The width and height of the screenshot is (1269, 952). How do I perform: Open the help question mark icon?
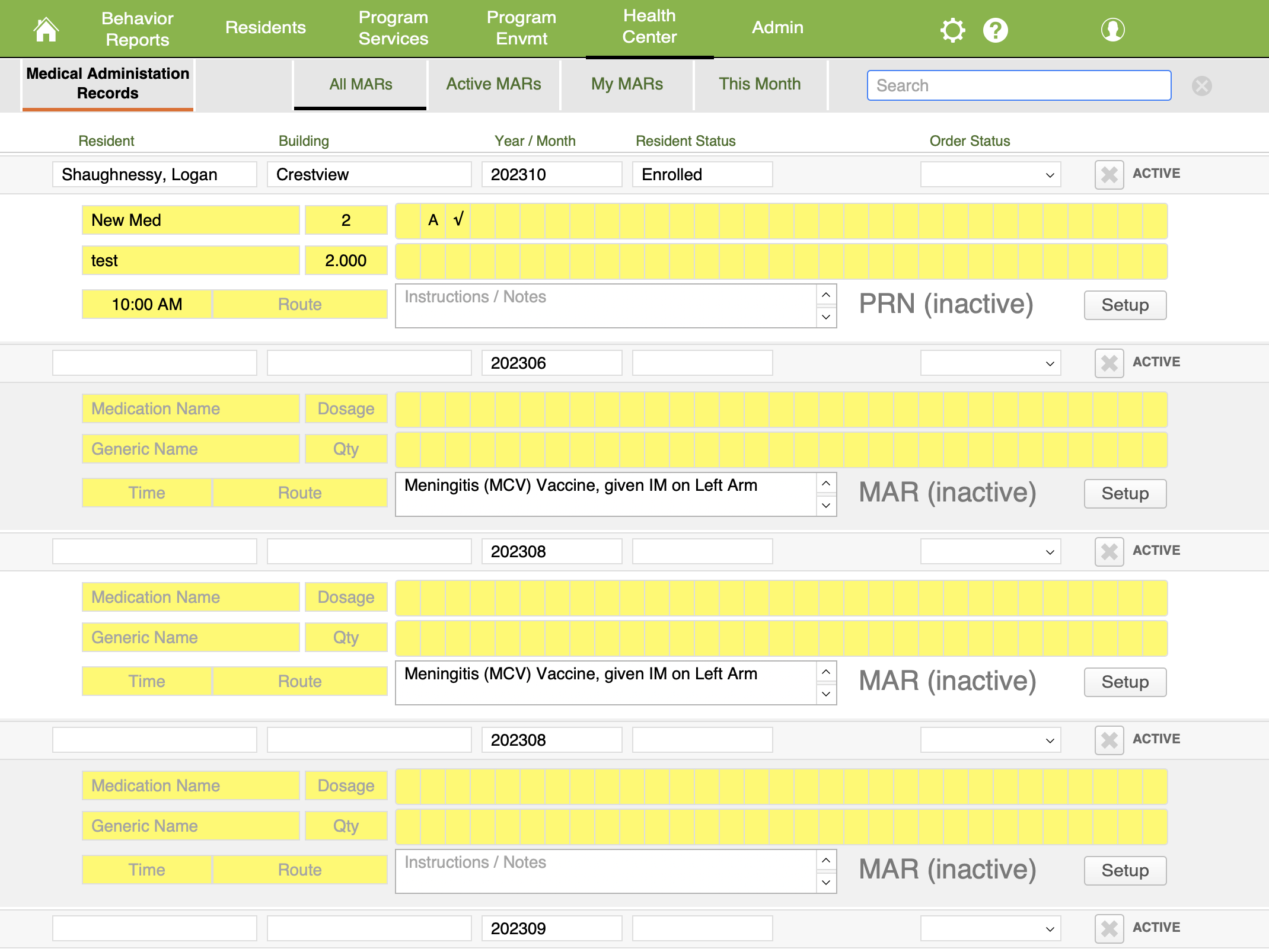coord(996,30)
